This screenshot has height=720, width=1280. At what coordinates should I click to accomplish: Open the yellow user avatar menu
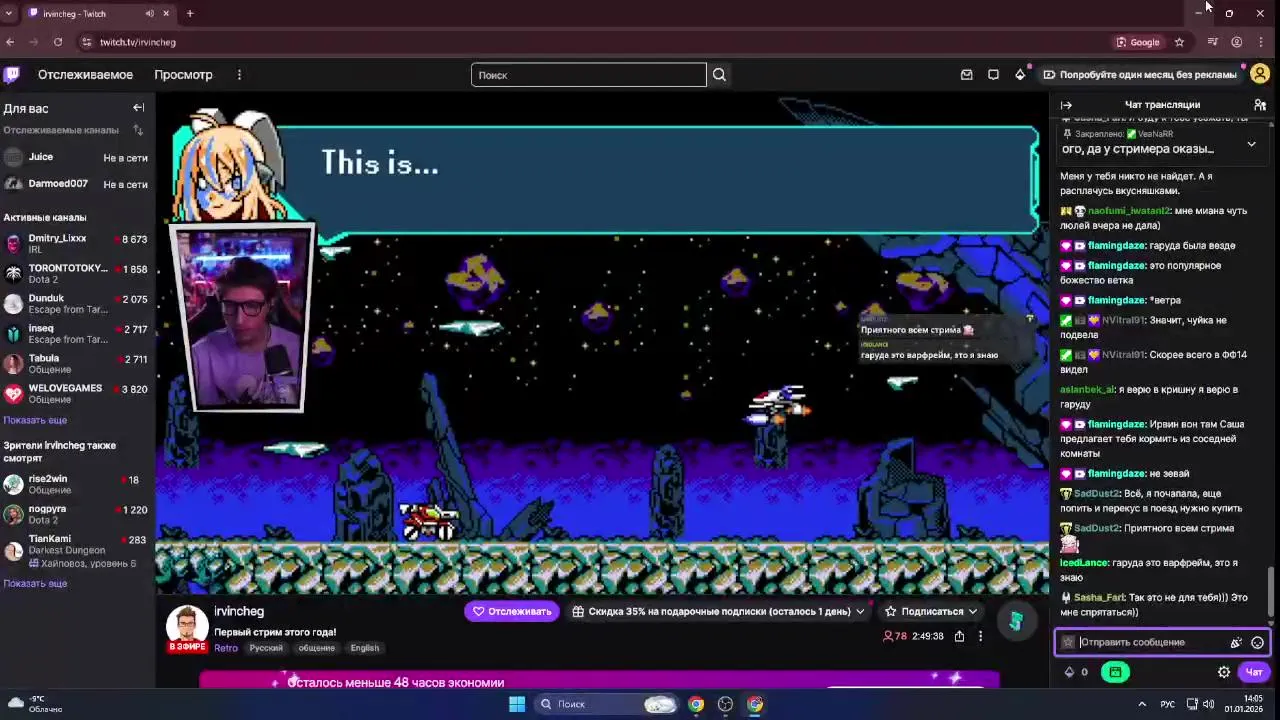pos(1260,74)
